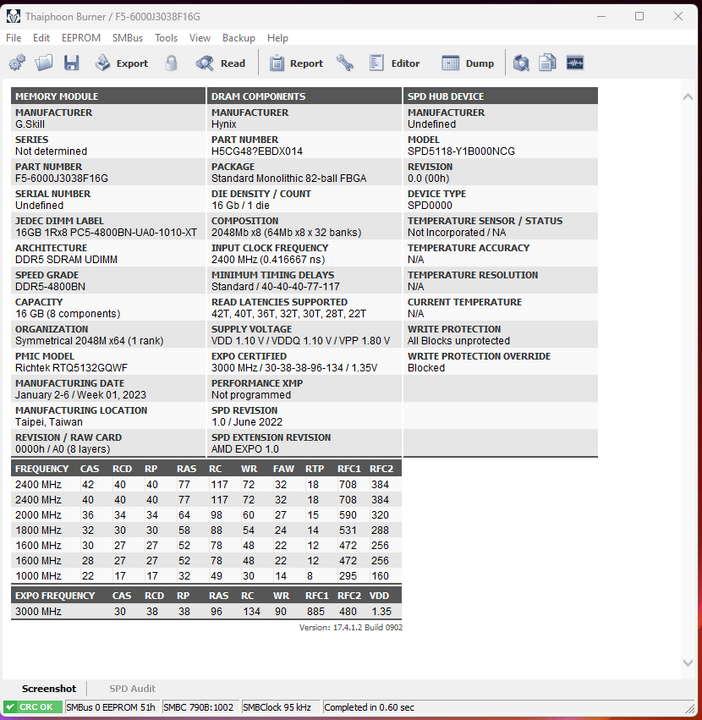Open the SMBus menu
This screenshot has width=702, height=720.
[128, 38]
